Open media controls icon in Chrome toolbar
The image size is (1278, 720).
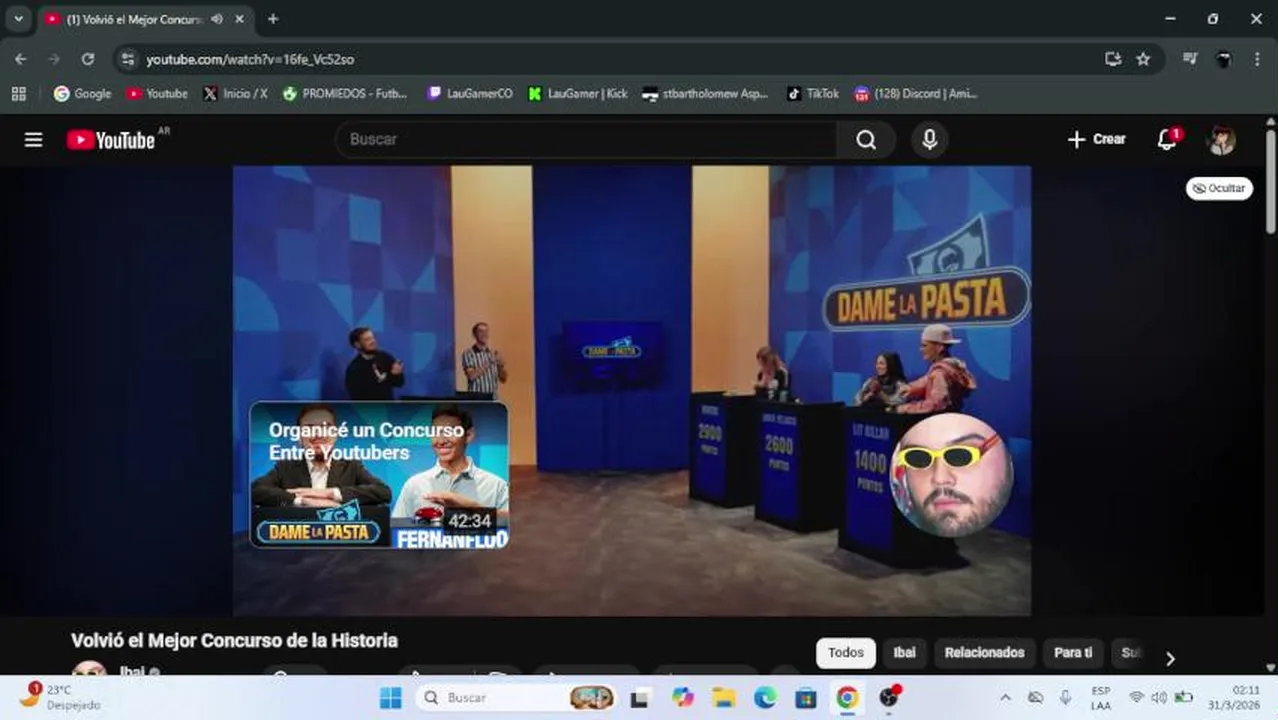click(1189, 59)
